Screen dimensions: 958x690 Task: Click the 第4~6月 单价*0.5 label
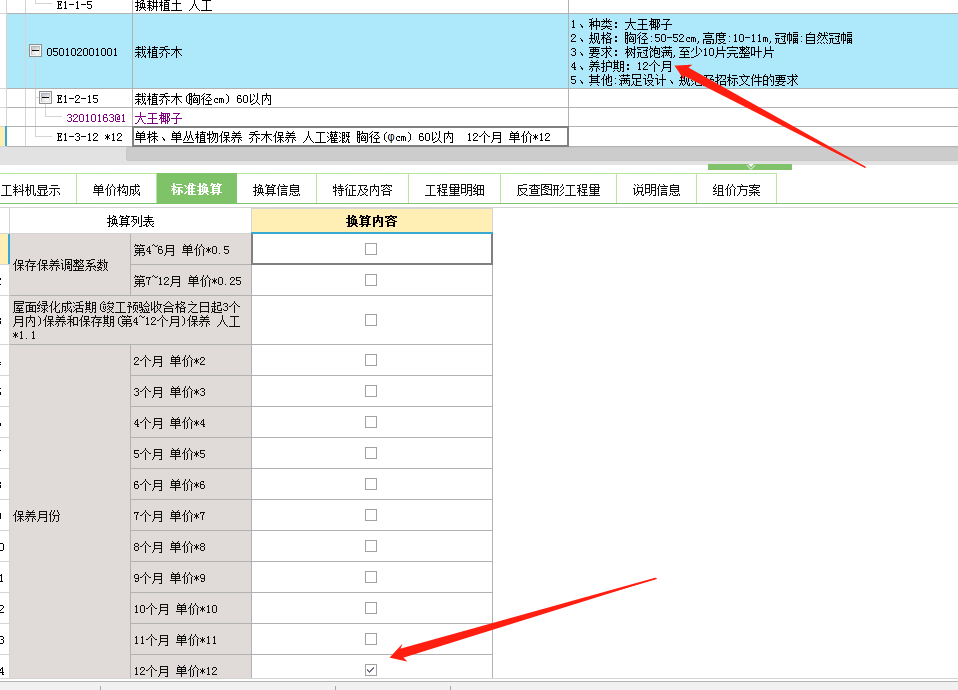(x=181, y=250)
